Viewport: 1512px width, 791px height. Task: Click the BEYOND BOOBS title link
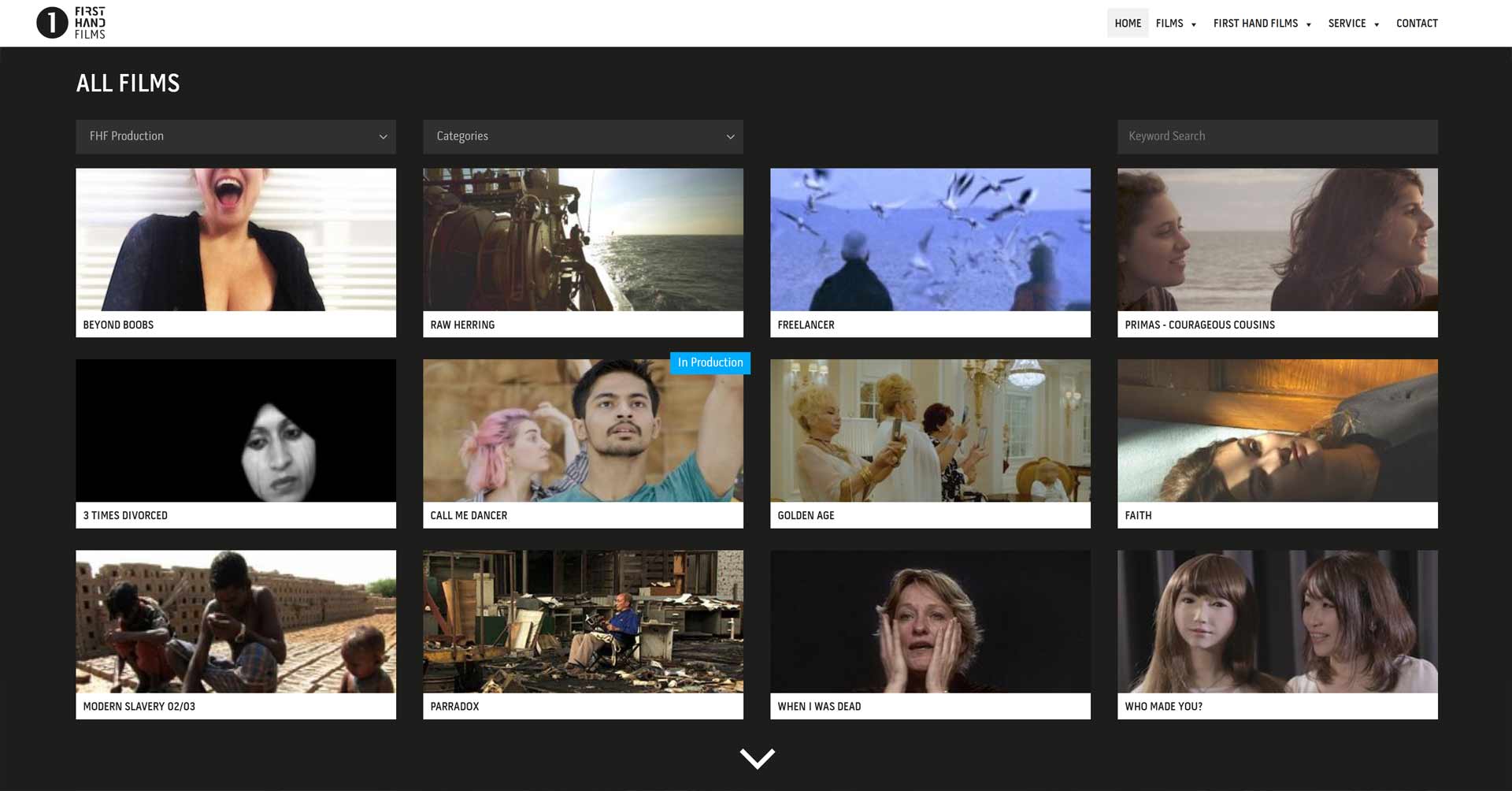(x=118, y=325)
